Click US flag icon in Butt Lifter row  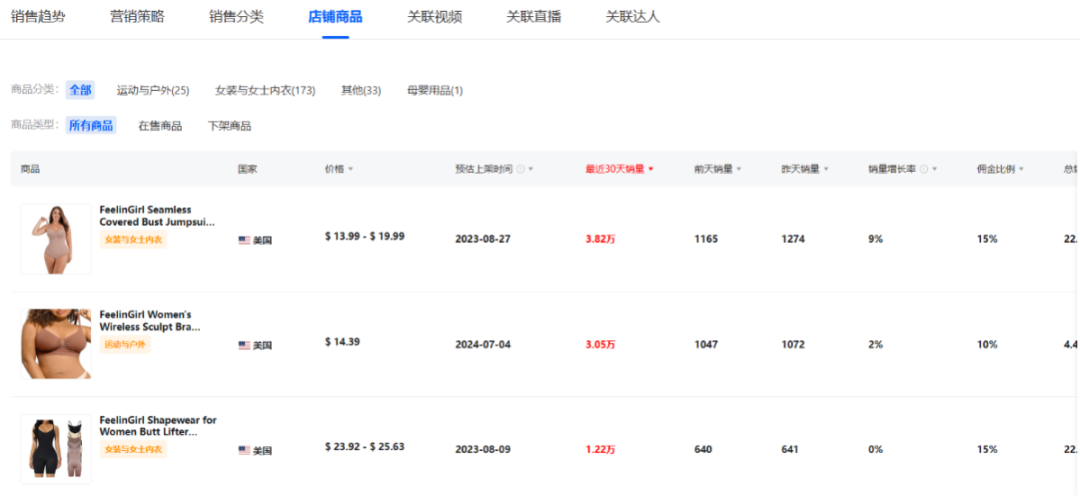pyautogui.click(x=244, y=451)
